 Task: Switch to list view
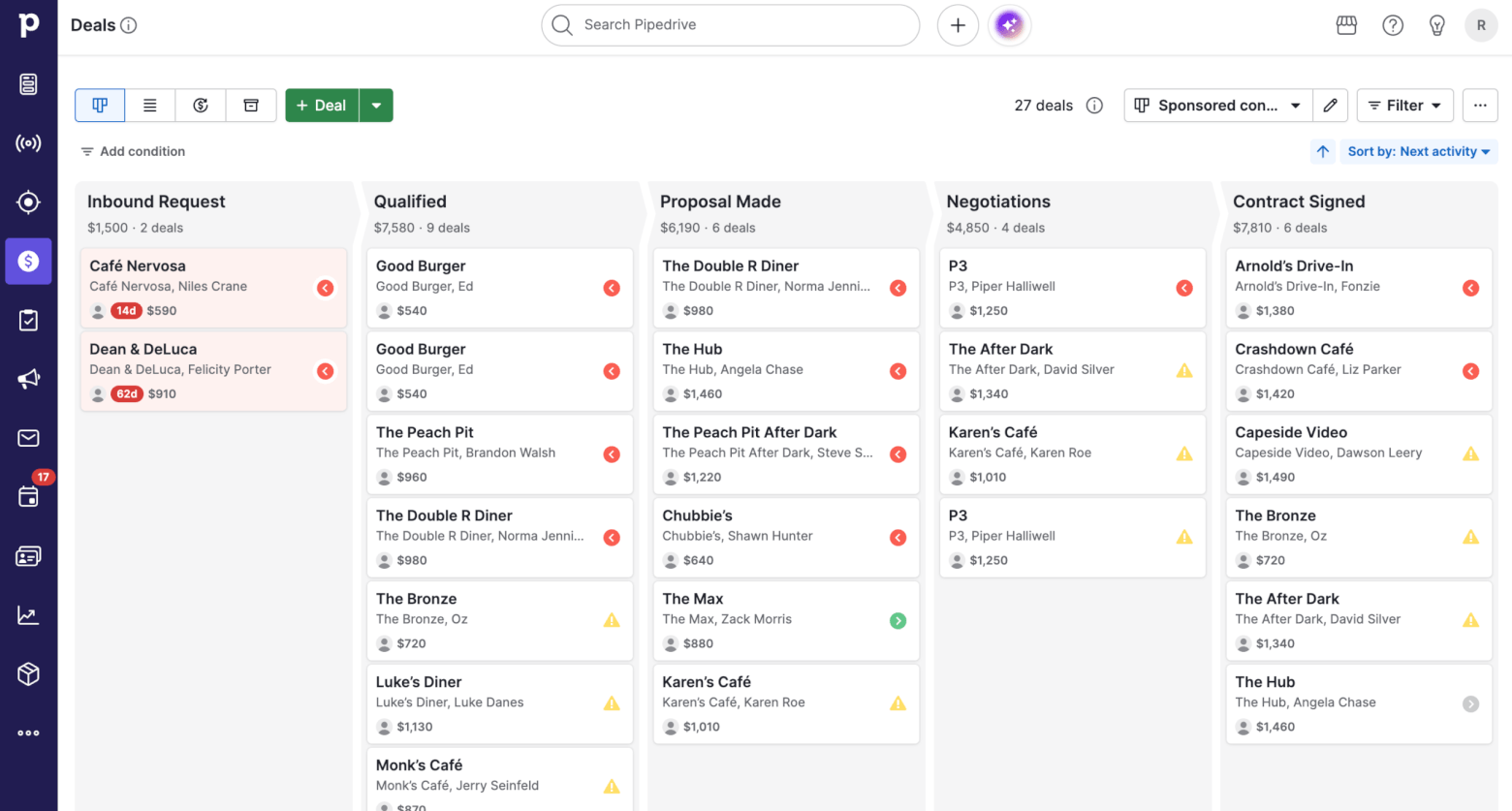click(150, 106)
